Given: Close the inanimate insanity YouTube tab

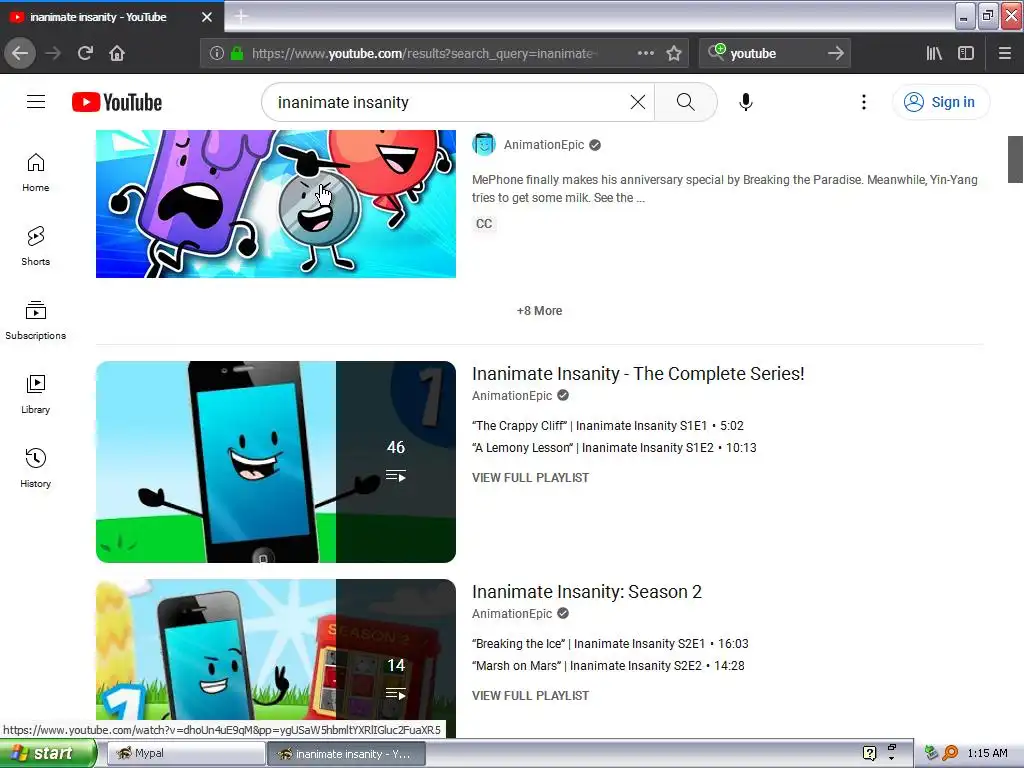Looking at the screenshot, I should 206,17.
